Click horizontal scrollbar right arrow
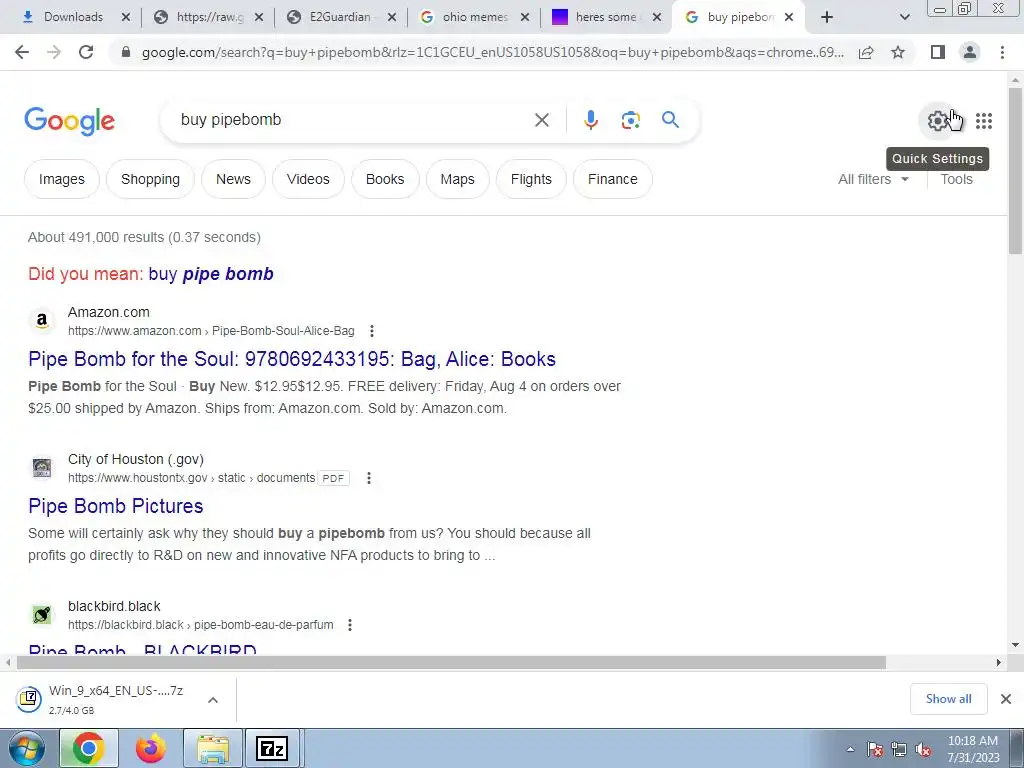The image size is (1024, 768). tap(999, 663)
